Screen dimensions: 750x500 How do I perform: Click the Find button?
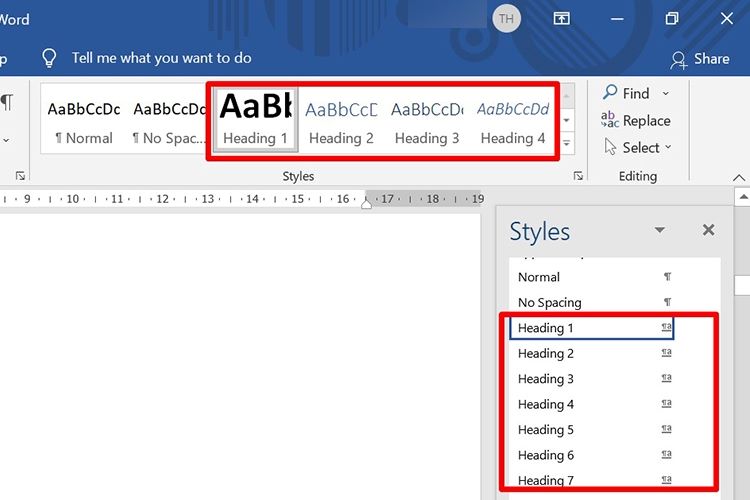[626, 93]
